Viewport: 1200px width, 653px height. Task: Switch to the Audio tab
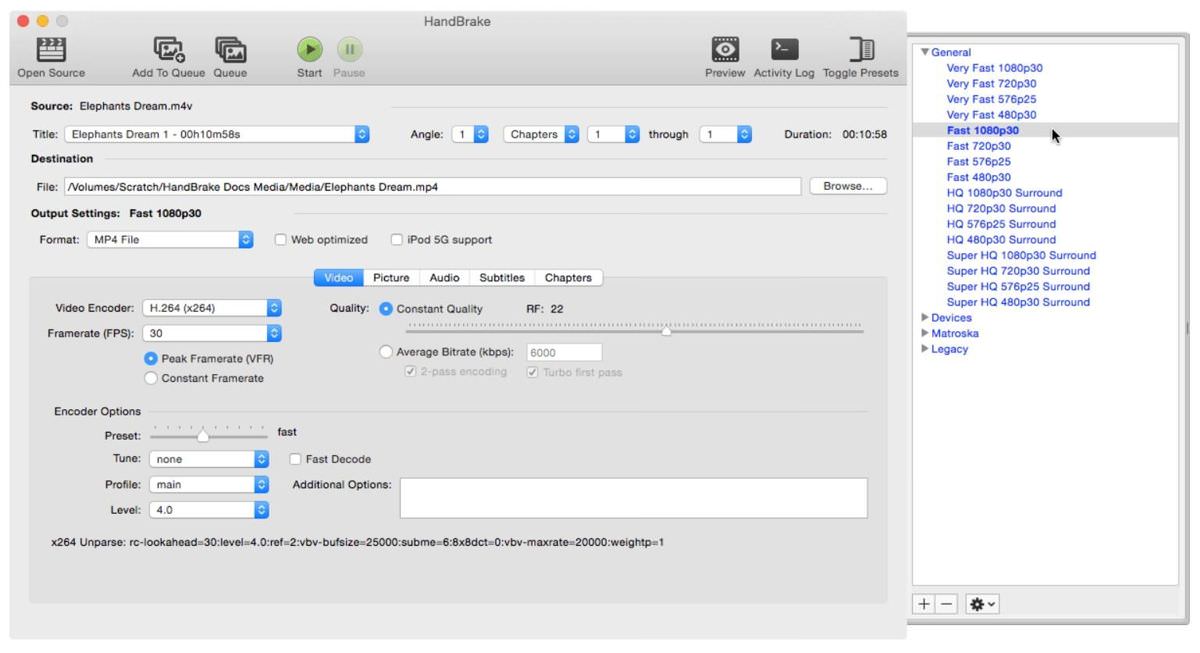445,278
